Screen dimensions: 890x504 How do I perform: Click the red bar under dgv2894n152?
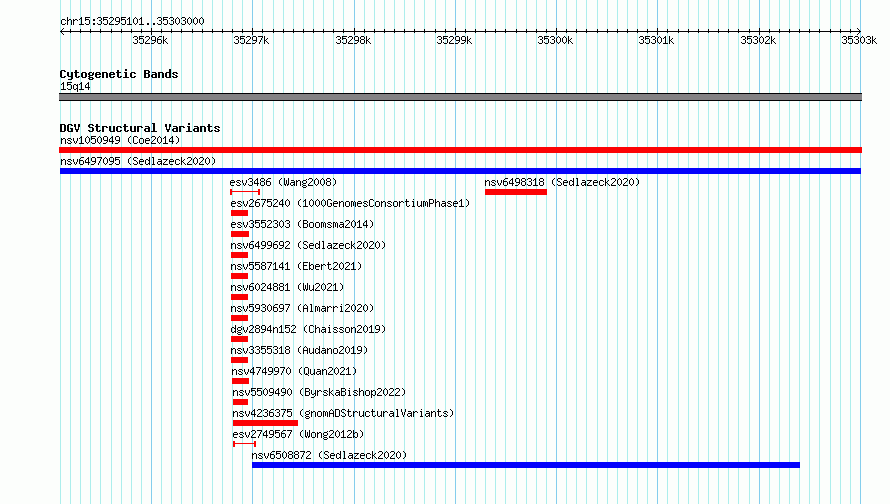tap(240, 339)
